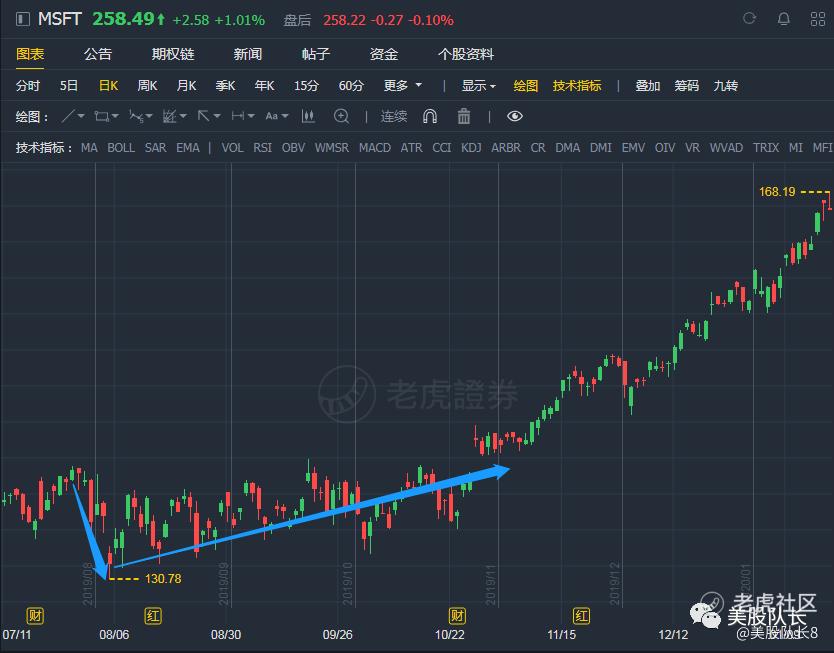Viewport: 834px width, 653px height.
Task: Switch to the 个股资料 tab
Action: (465, 54)
